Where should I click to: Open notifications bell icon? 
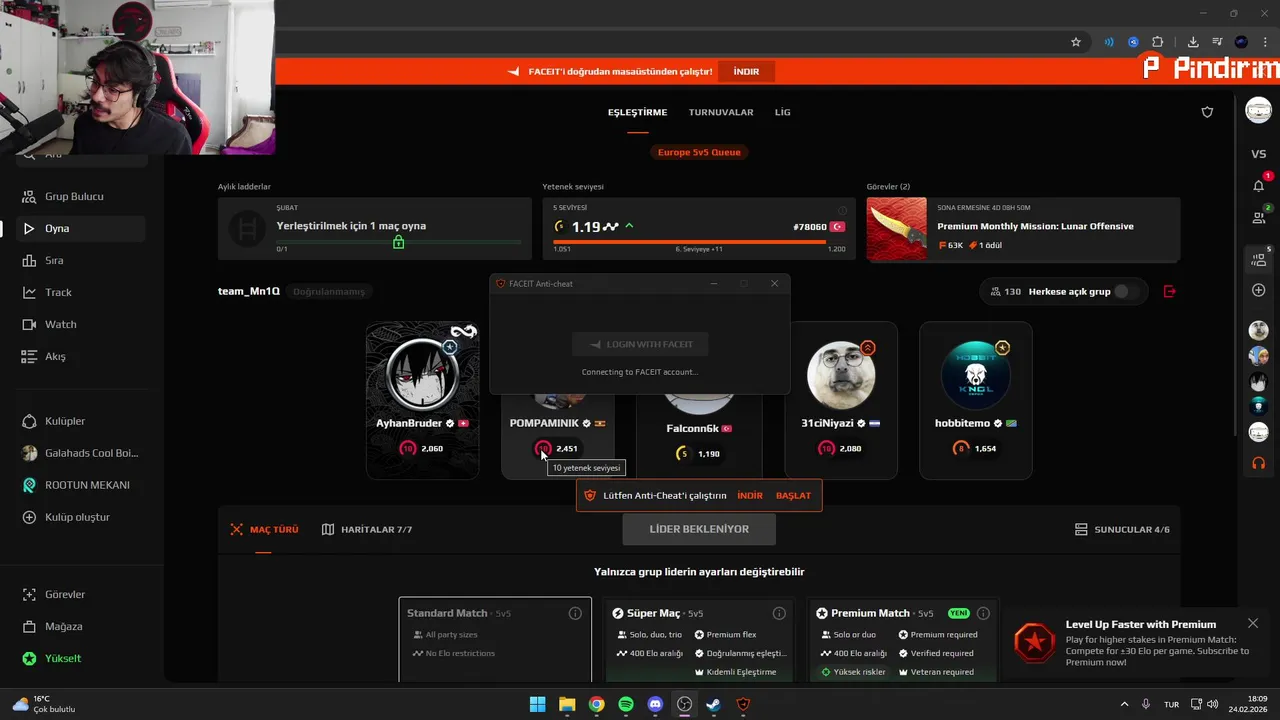pos(1258,185)
